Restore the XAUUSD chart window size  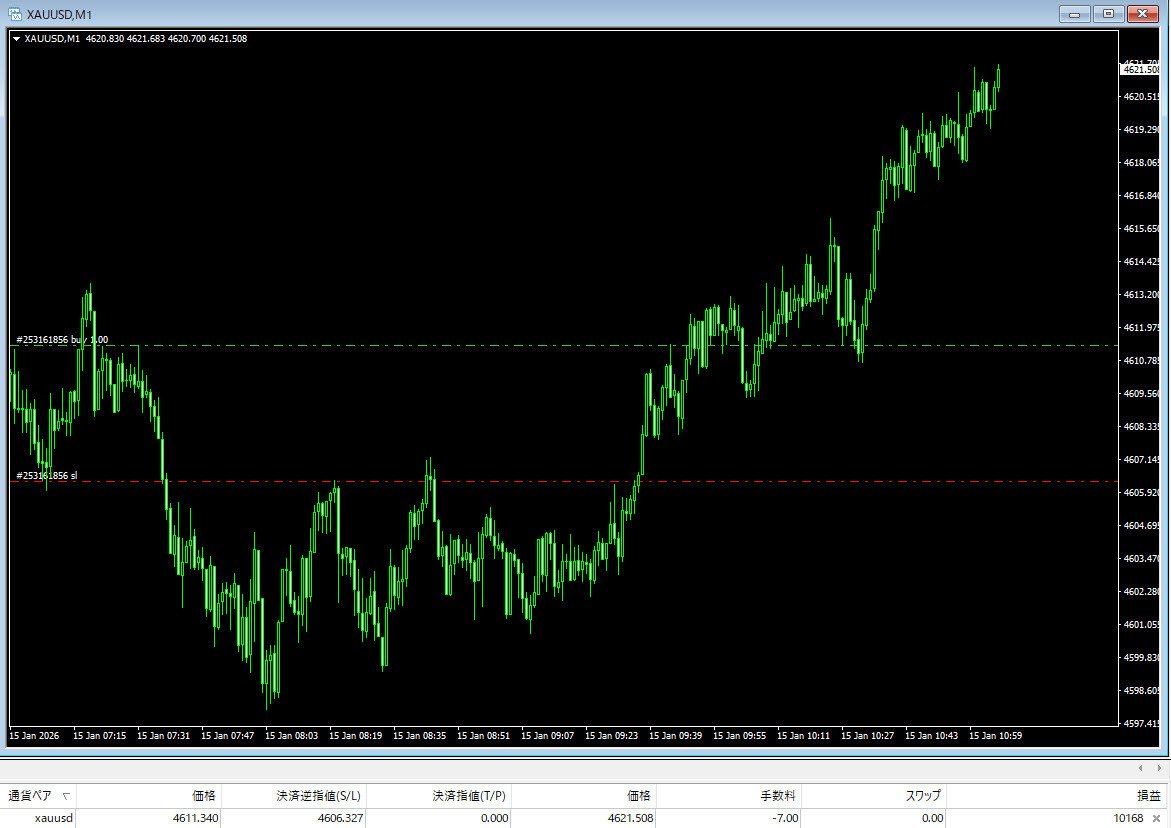[1106, 13]
